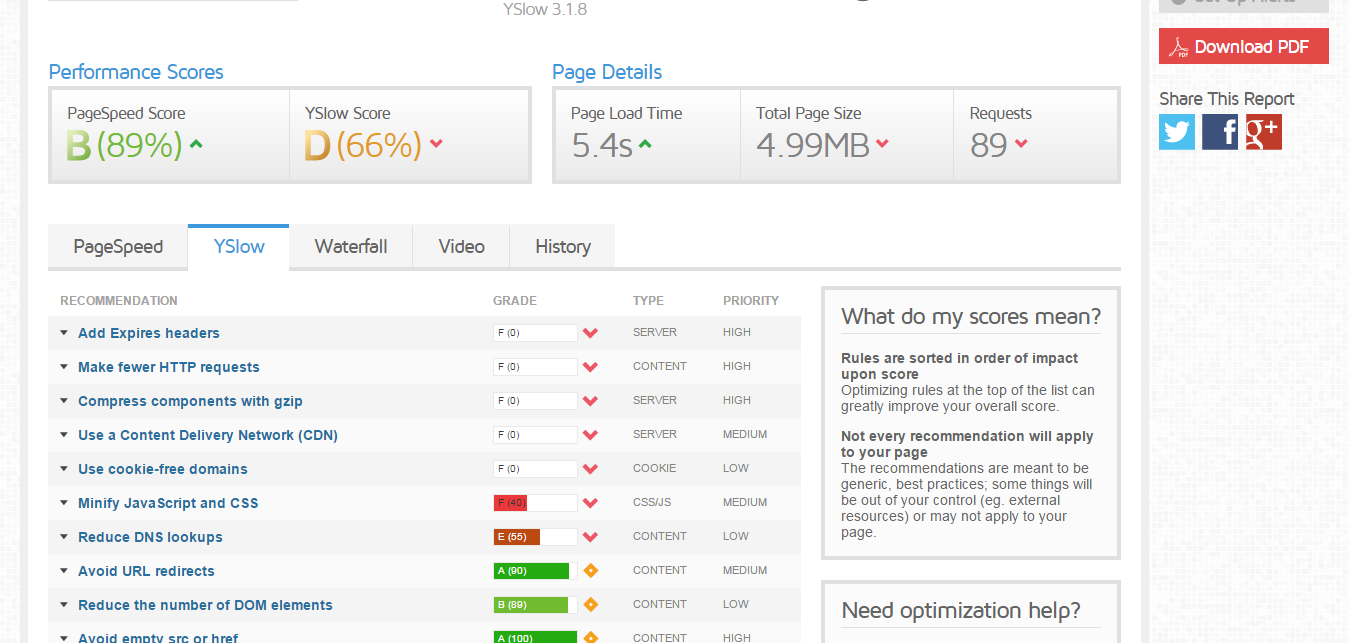
Task: Expand the Add Expires headers triangle
Action: (64, 333)
